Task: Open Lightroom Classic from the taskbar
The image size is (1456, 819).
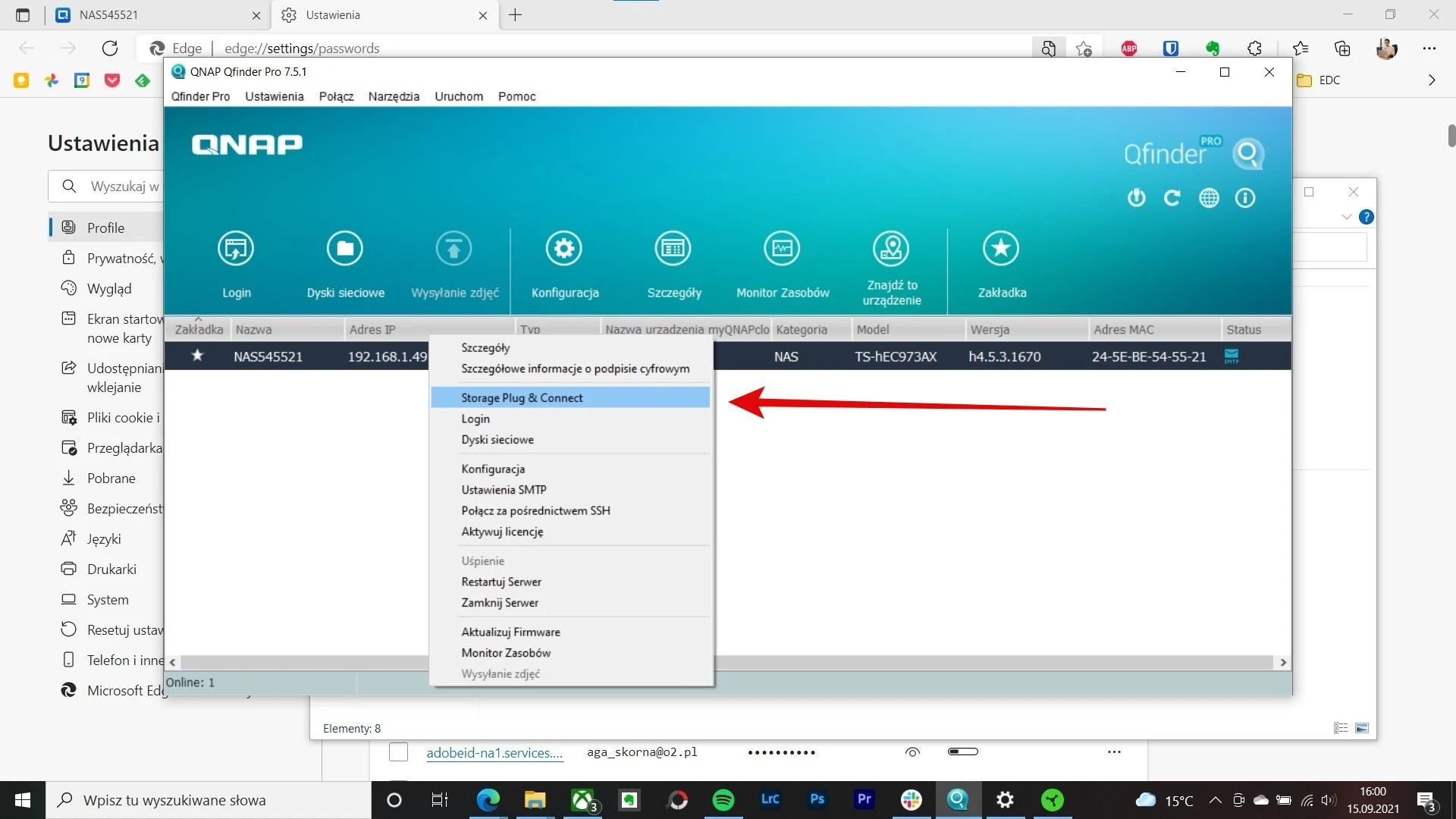Action: (x=770, y=799)
